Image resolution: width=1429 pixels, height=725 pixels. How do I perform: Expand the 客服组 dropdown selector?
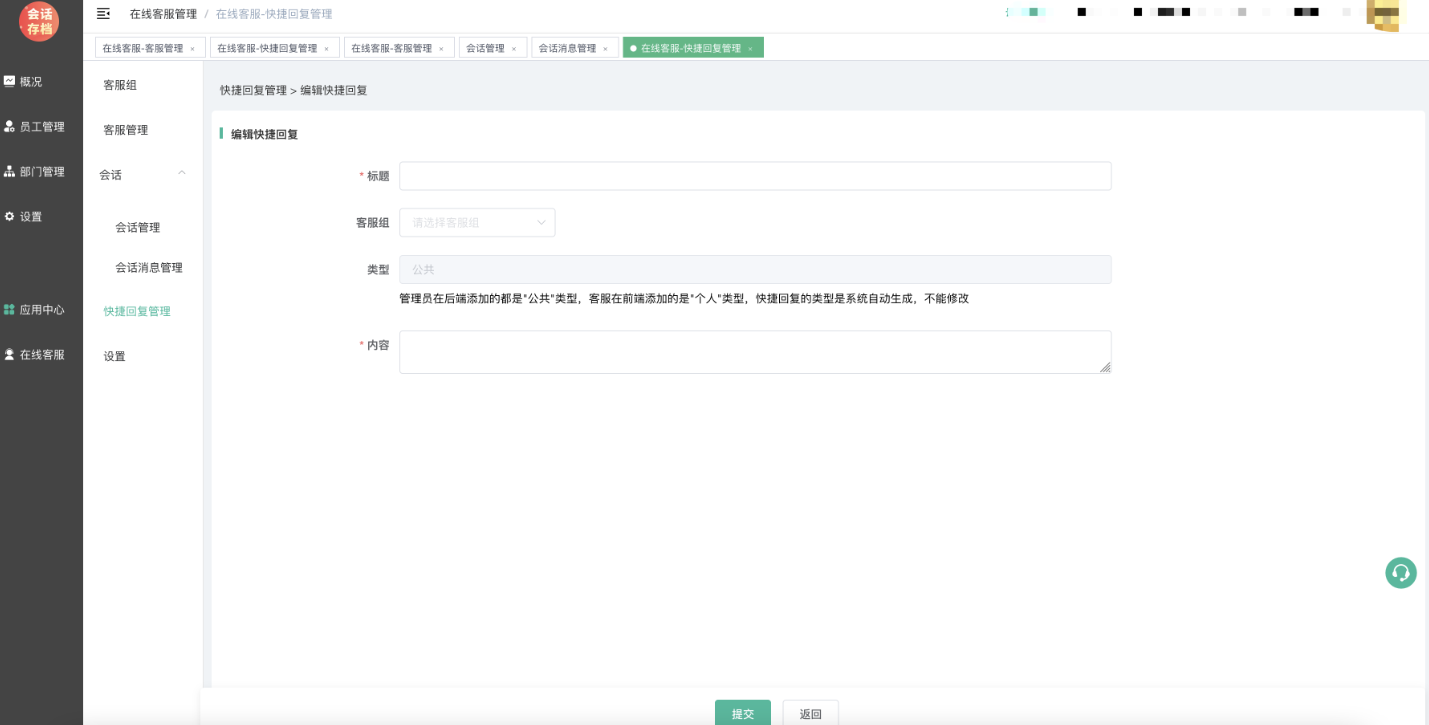pyautogui.click(x=477, y=223)
